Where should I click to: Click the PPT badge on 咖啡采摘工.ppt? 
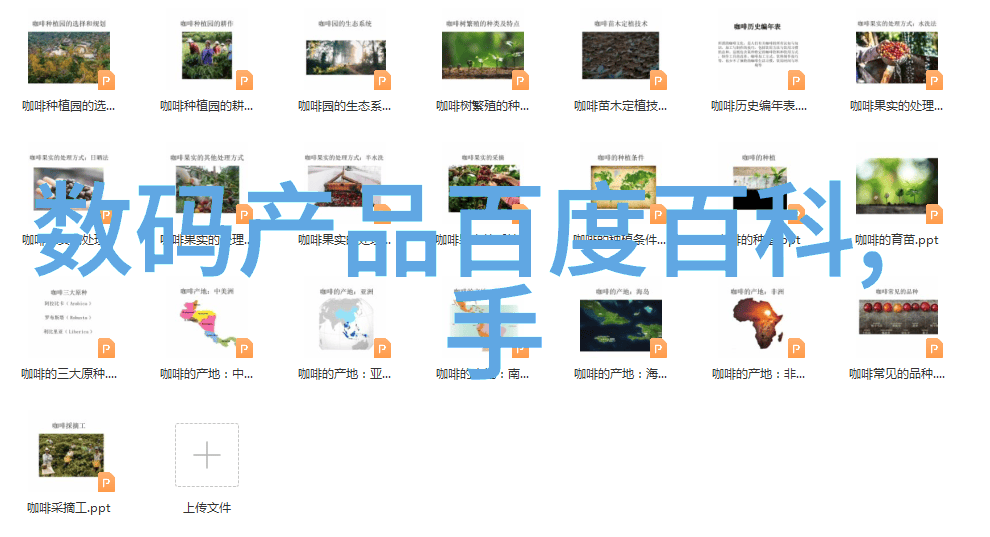pyautogui.click(x=106, y=483)
